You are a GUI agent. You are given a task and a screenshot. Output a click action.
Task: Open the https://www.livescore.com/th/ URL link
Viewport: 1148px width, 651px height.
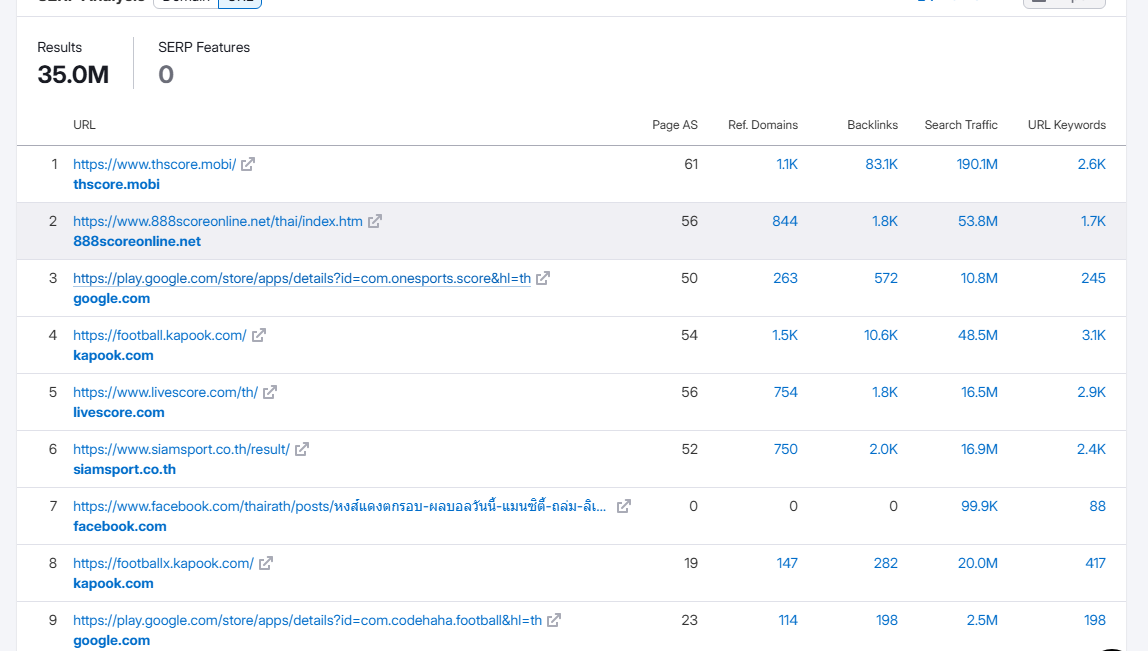point(165,393)
